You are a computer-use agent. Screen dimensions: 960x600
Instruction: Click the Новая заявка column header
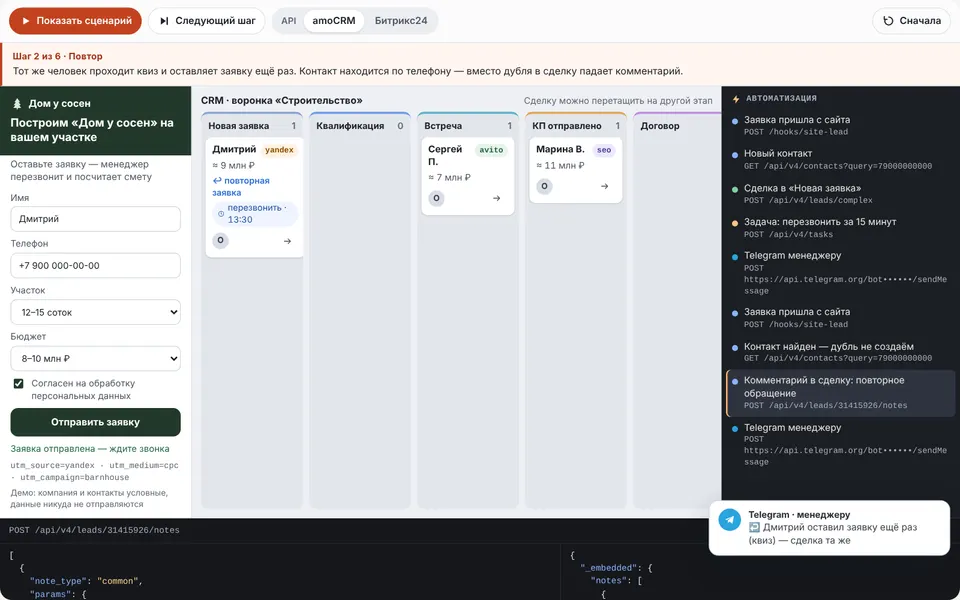(x=252, y=126)
